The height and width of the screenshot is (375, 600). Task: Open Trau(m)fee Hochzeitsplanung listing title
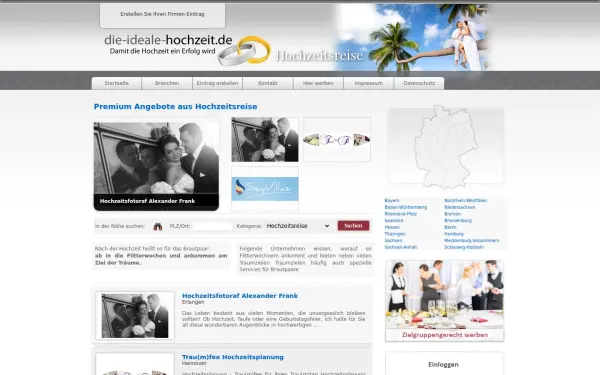233,357
